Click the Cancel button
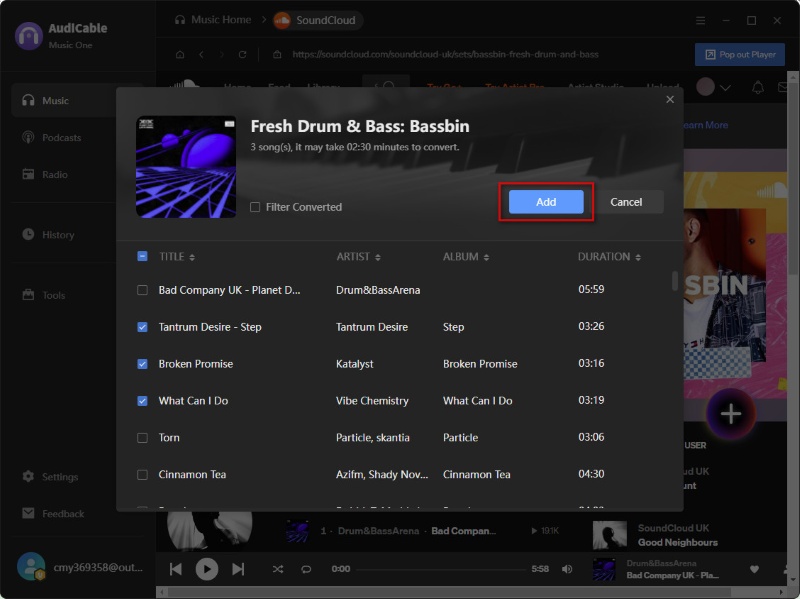Screen dimensions: 800x599 [x=626, y=202]
